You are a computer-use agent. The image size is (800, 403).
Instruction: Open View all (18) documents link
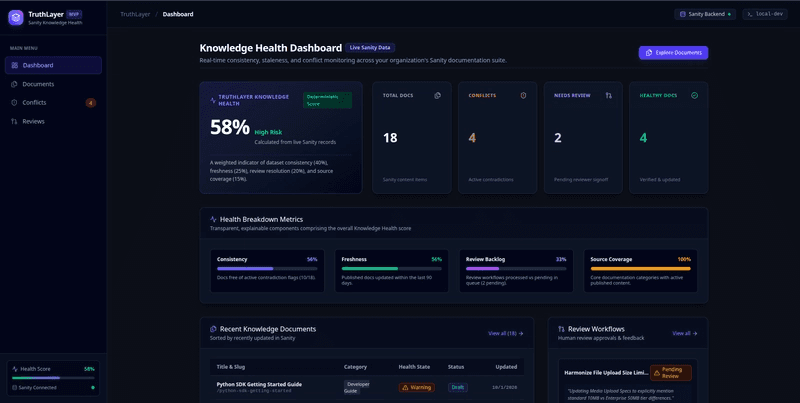pyautogui.click(x=506, y=333)
